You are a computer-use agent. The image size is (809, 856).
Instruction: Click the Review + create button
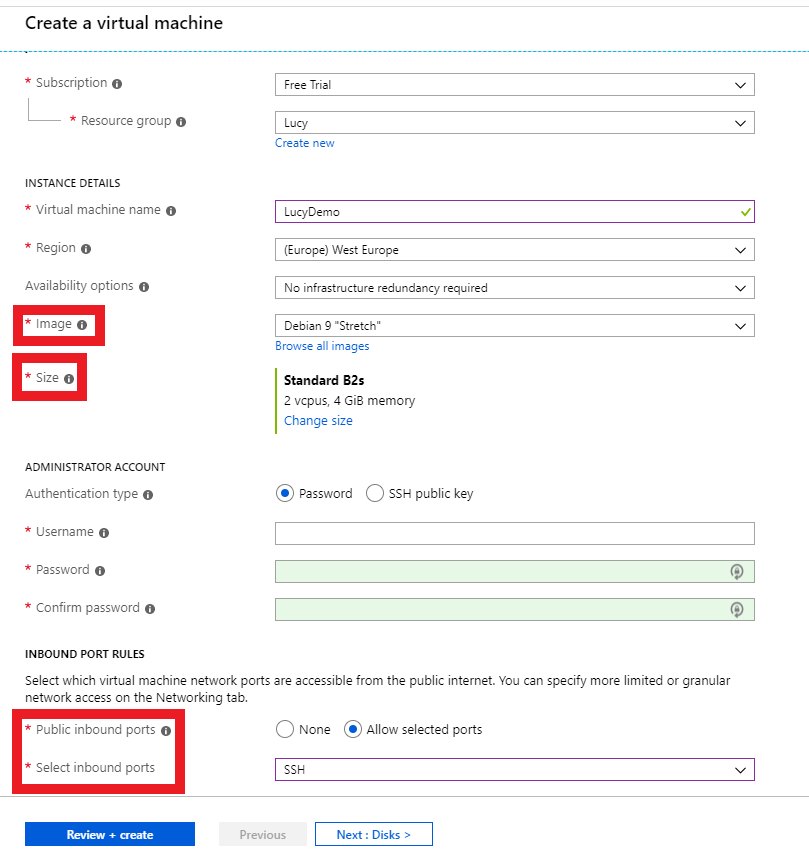pyautogui.click(x=110, y=834)
